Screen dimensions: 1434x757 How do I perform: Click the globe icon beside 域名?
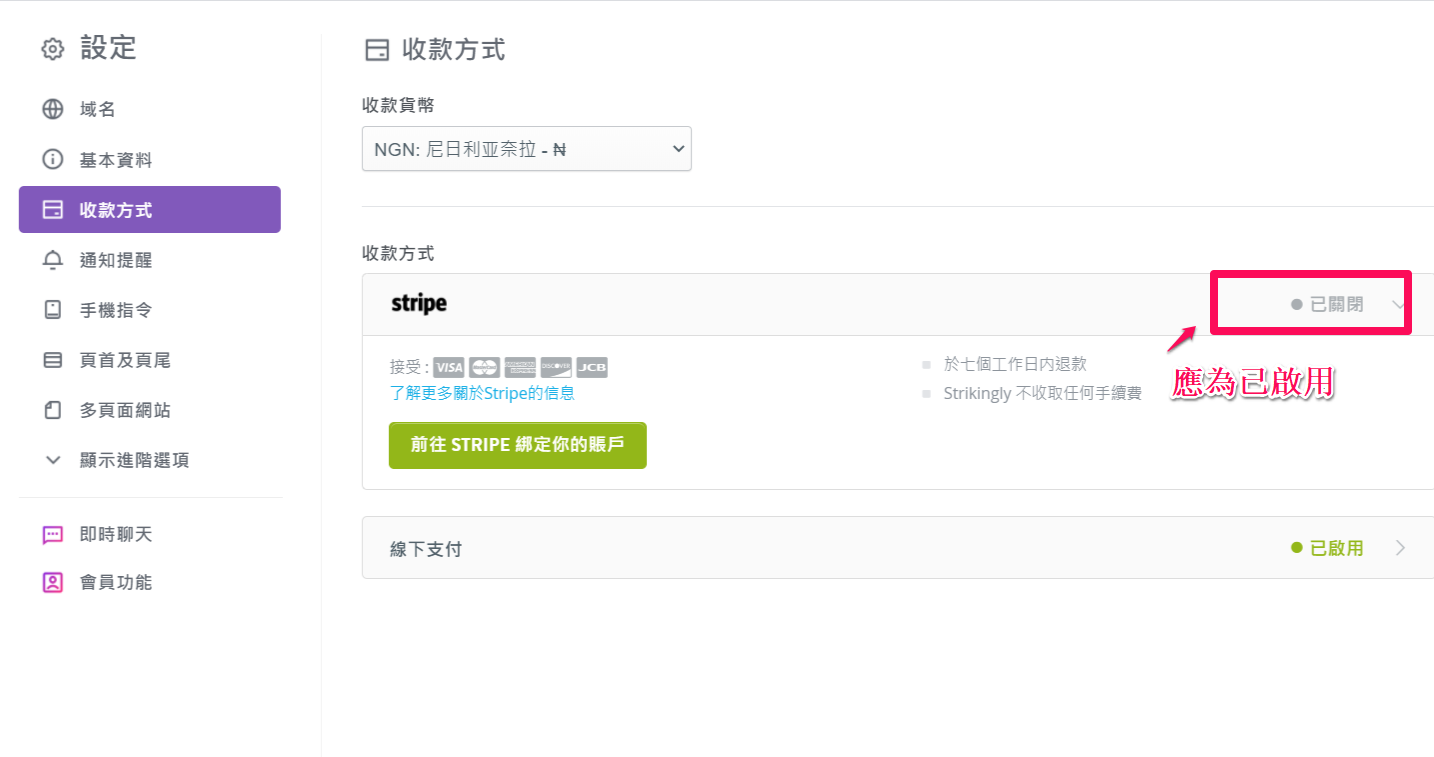point(52,109)
